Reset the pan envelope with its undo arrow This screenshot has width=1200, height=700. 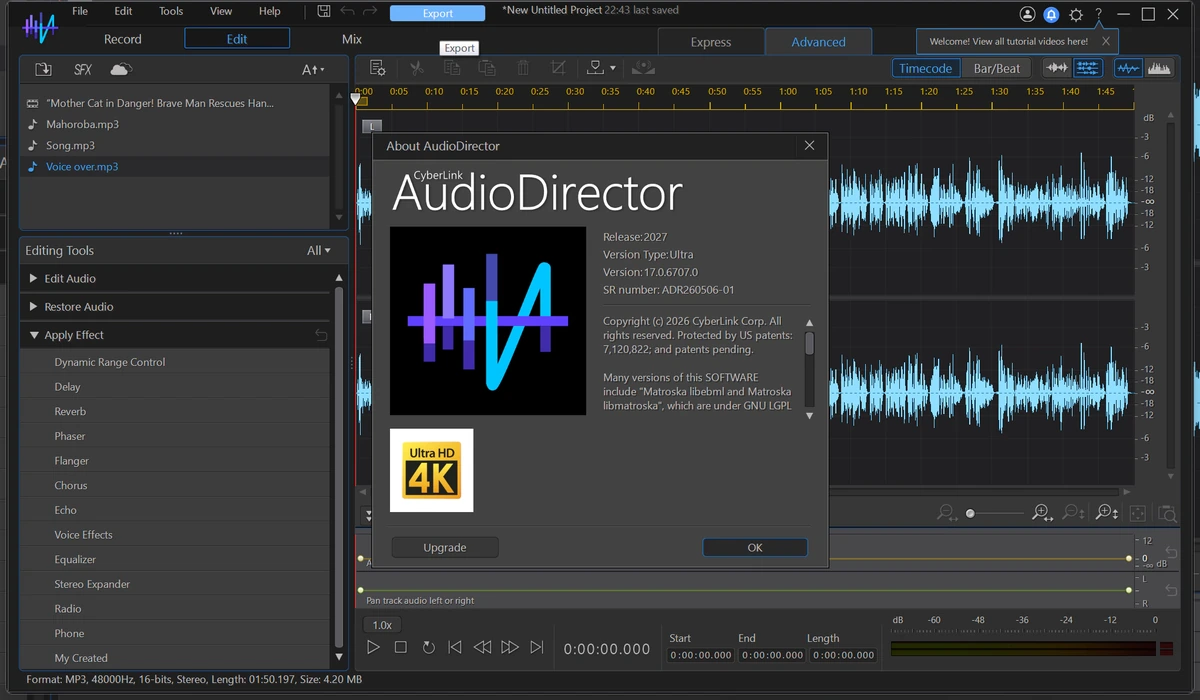pyautogui.click(x=1171, y=590)
